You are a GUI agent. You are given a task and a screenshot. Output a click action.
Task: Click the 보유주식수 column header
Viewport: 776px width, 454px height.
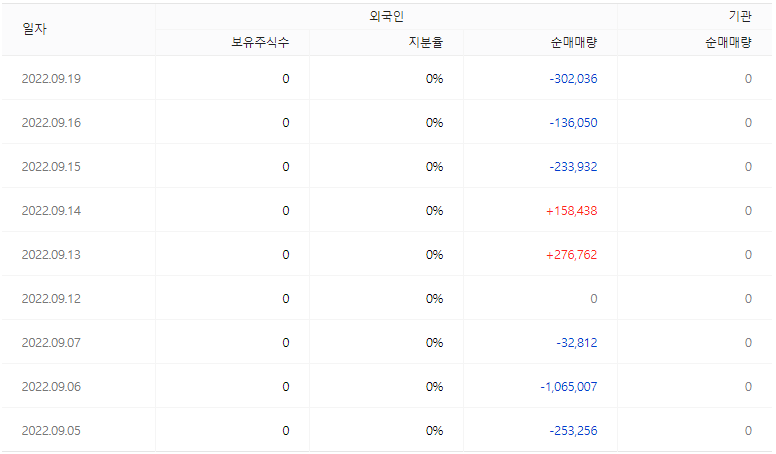[260, 43]
